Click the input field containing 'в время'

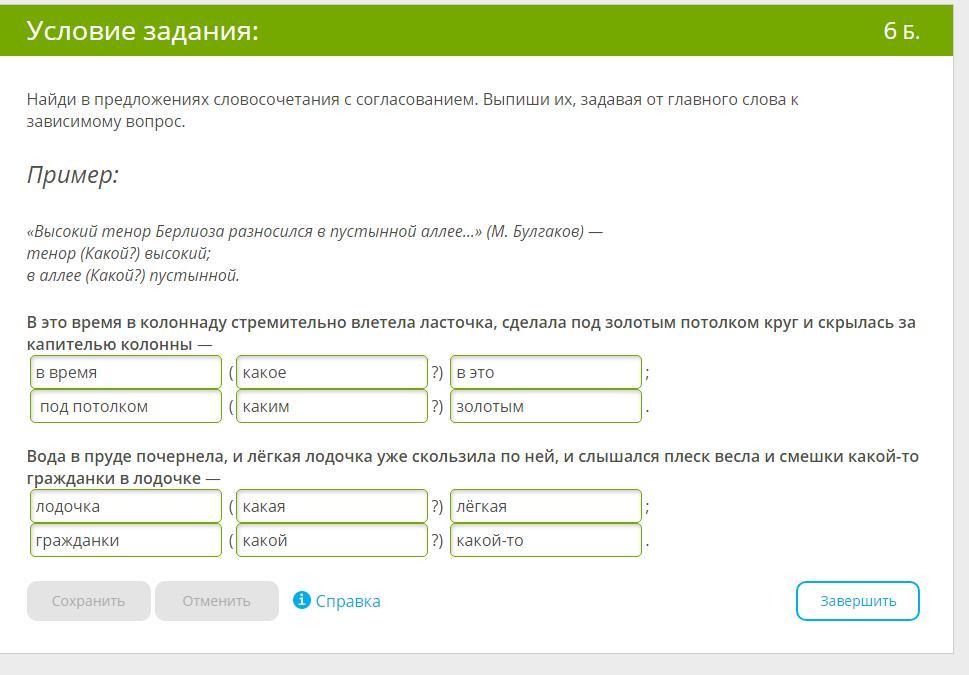125,372
